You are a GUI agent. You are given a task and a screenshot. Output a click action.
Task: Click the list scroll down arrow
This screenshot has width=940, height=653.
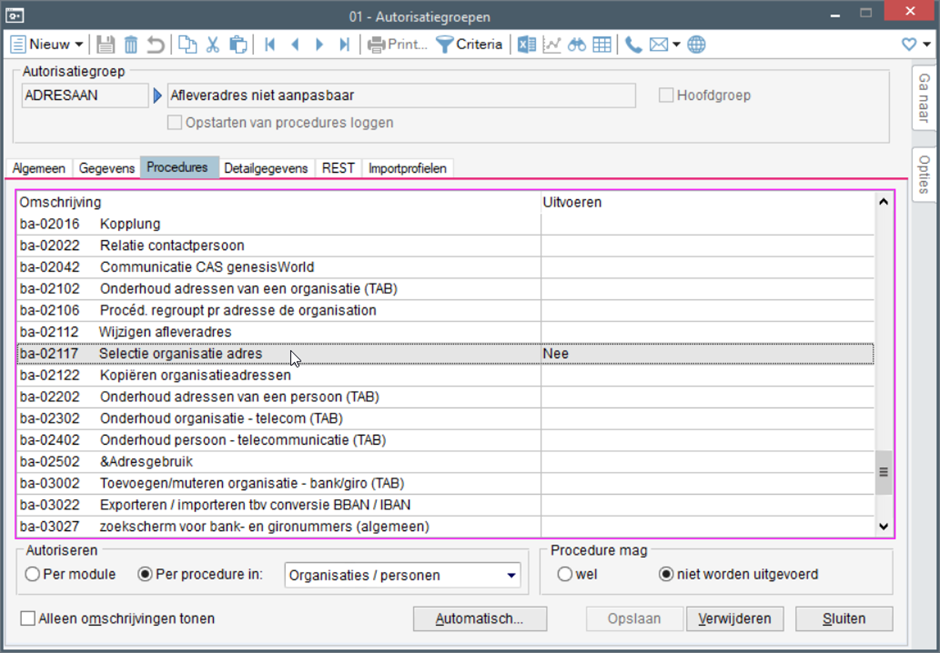click(x=884, y=526)
